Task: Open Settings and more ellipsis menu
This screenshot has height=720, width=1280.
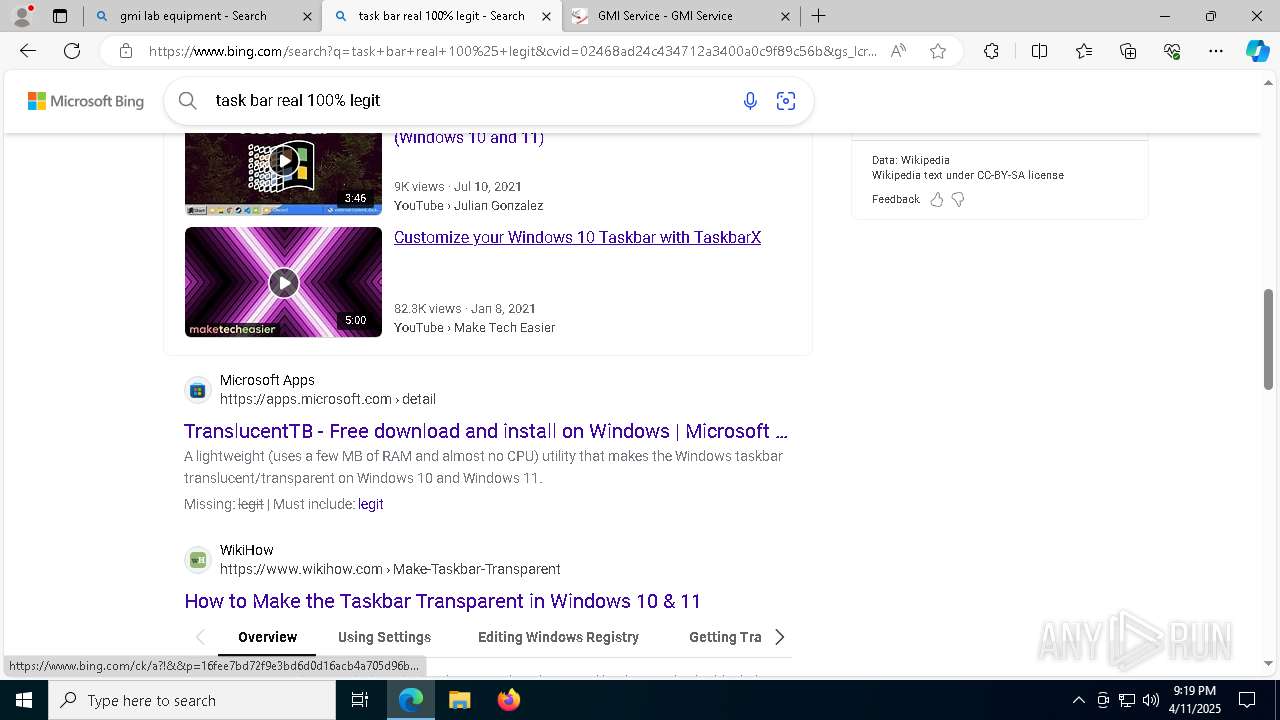Action: click(x=1216, y=51)
